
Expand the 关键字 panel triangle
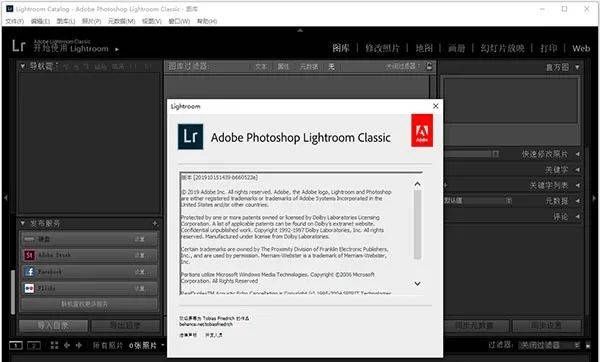click(x=577, y=170)
